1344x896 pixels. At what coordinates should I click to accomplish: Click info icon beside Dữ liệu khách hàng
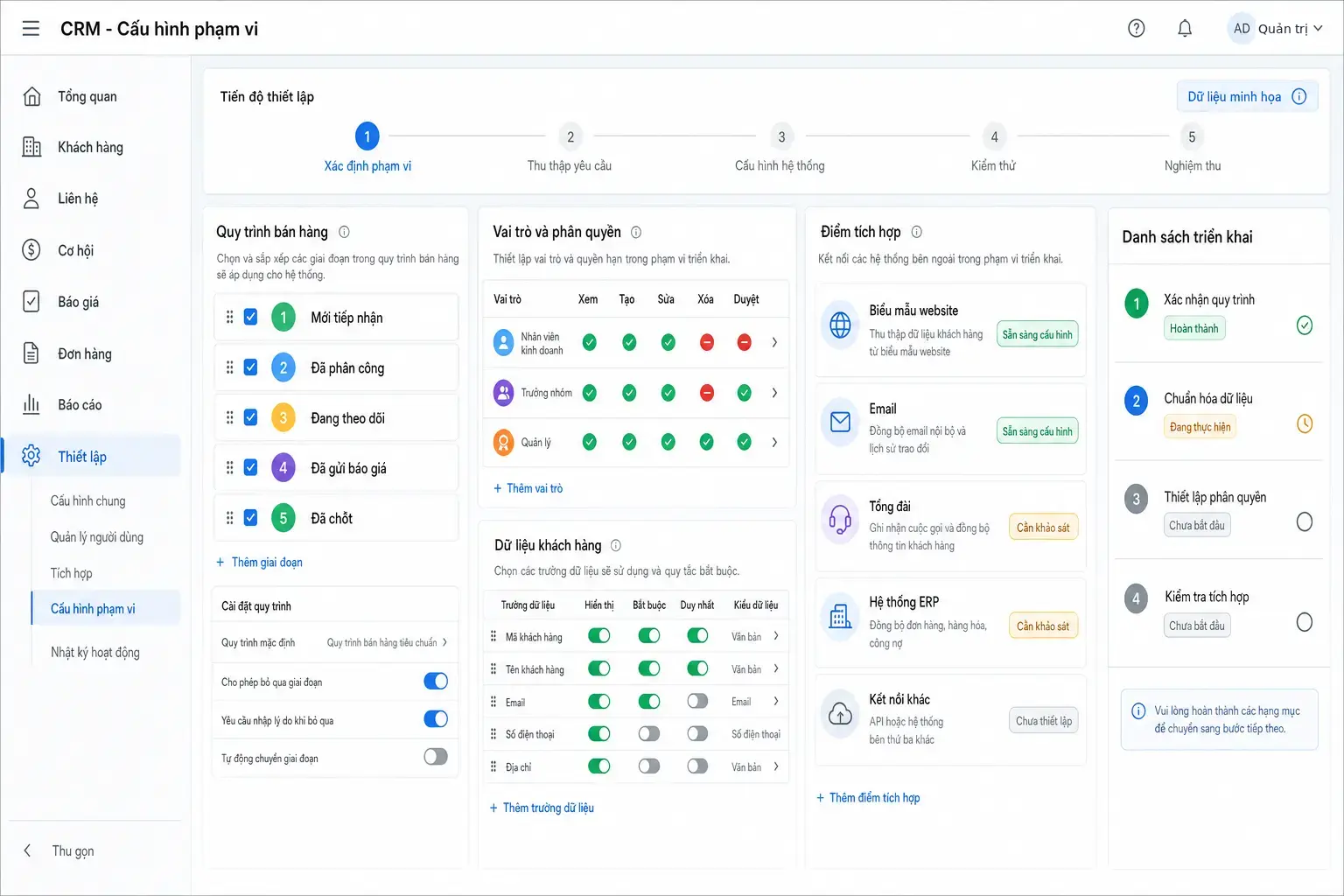pyautogui.click(x=616, y=545)
